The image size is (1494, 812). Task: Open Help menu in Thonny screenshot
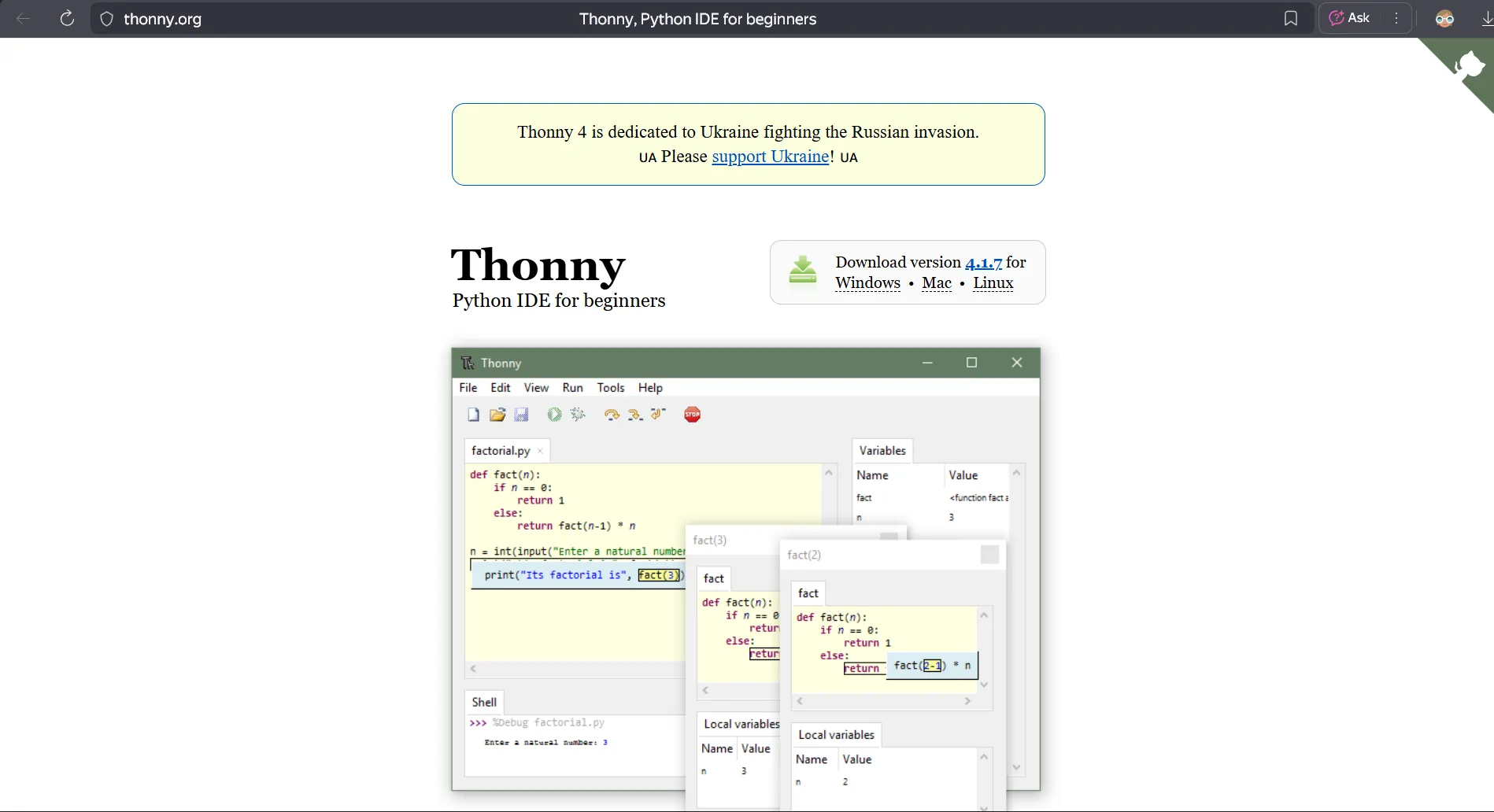click(650, 388)
